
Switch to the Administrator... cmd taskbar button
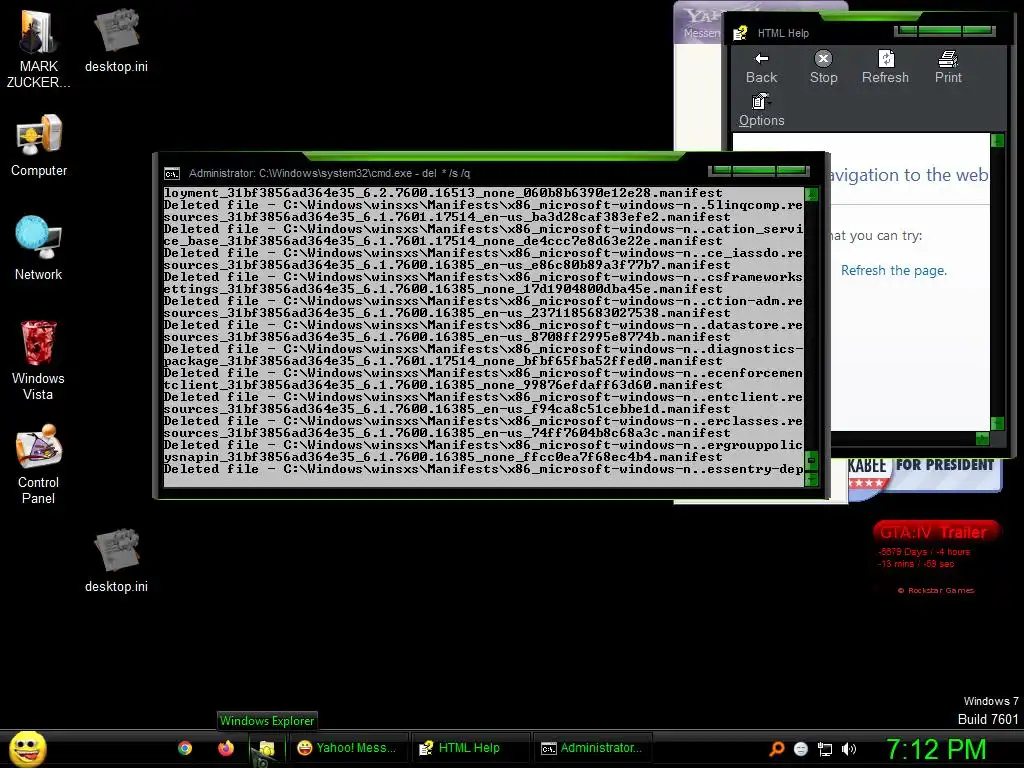(592, 748)
